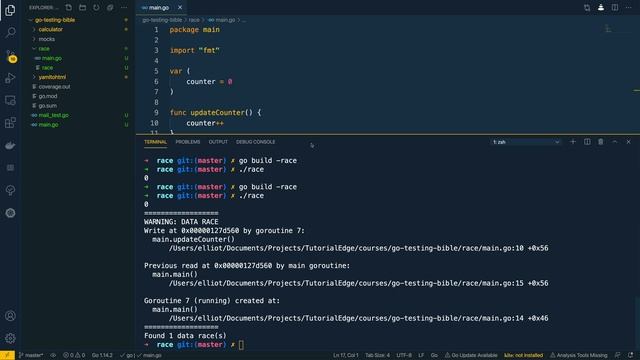Viewport: 640px width, 360px height.
Task: Click race in the breadcrumb
Action: coord(194,20)
